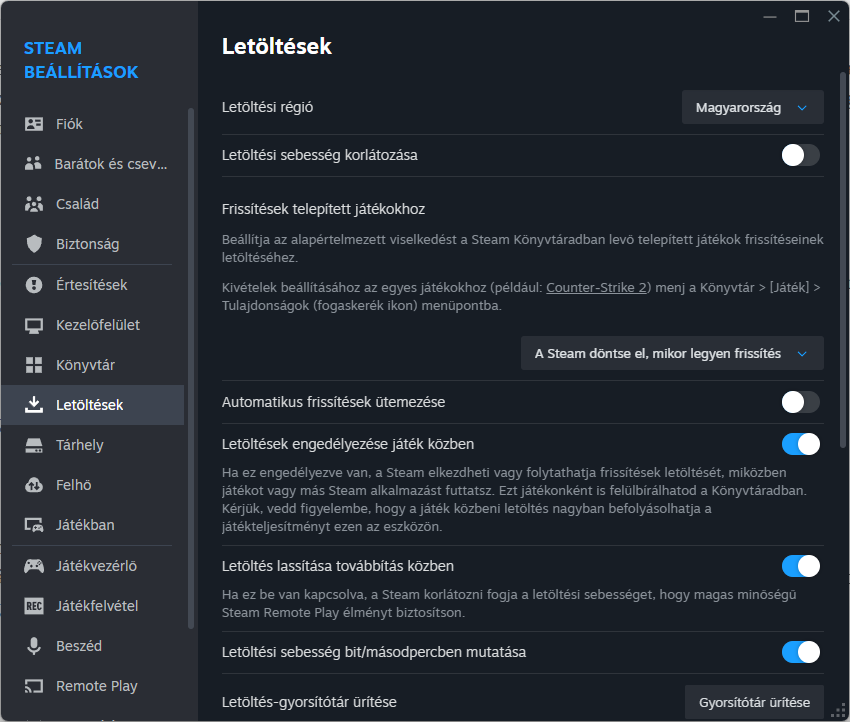
Task: Disable Letöltések engedélyezése játék közben
Action: (x=800, y=444)
